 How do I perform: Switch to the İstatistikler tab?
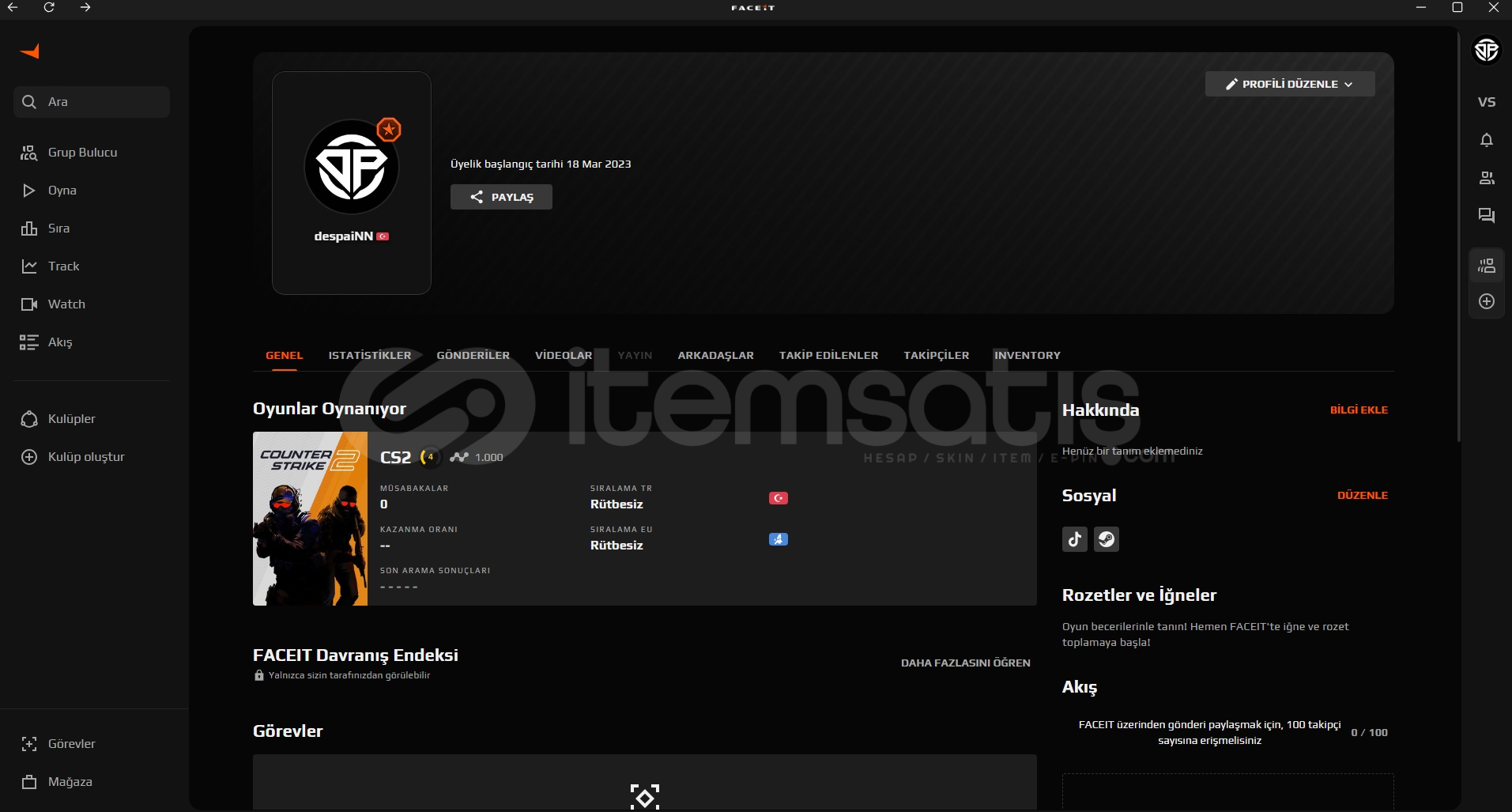[370, 356]
